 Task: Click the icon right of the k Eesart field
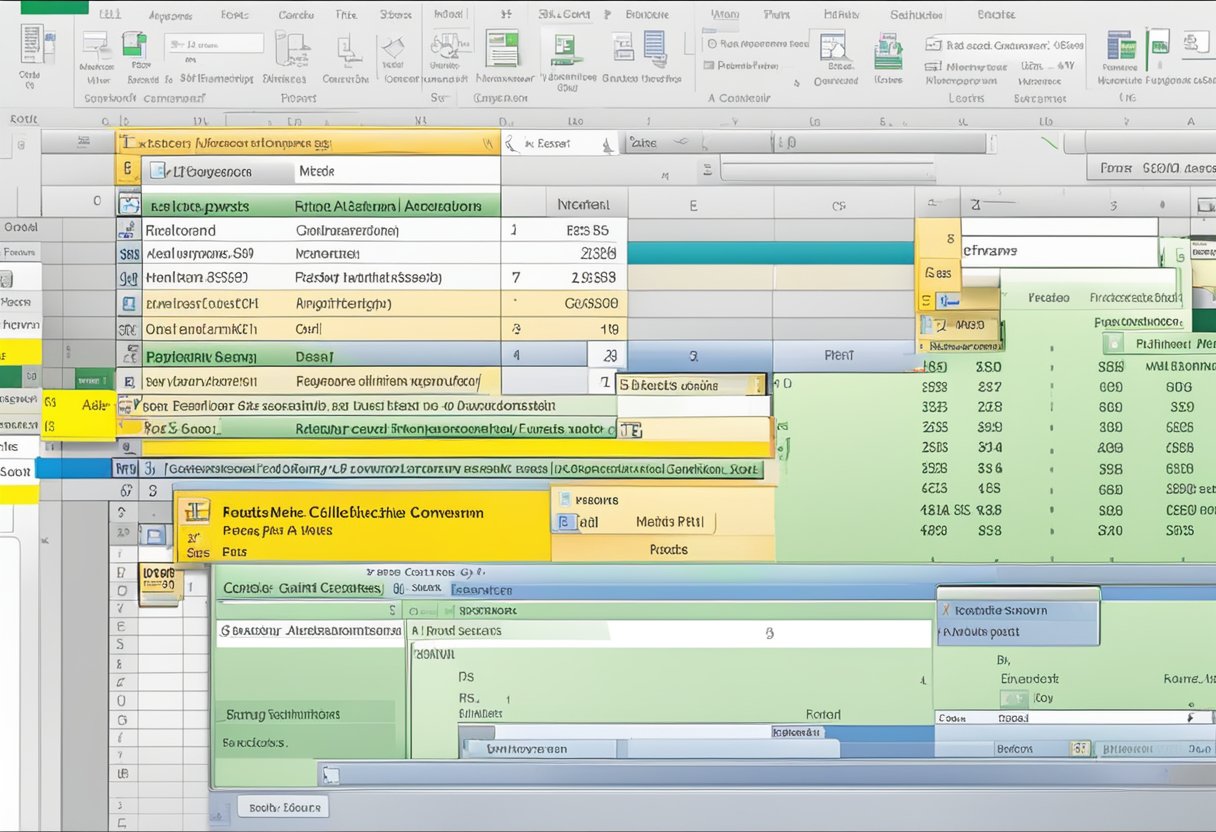coord(606,144)
